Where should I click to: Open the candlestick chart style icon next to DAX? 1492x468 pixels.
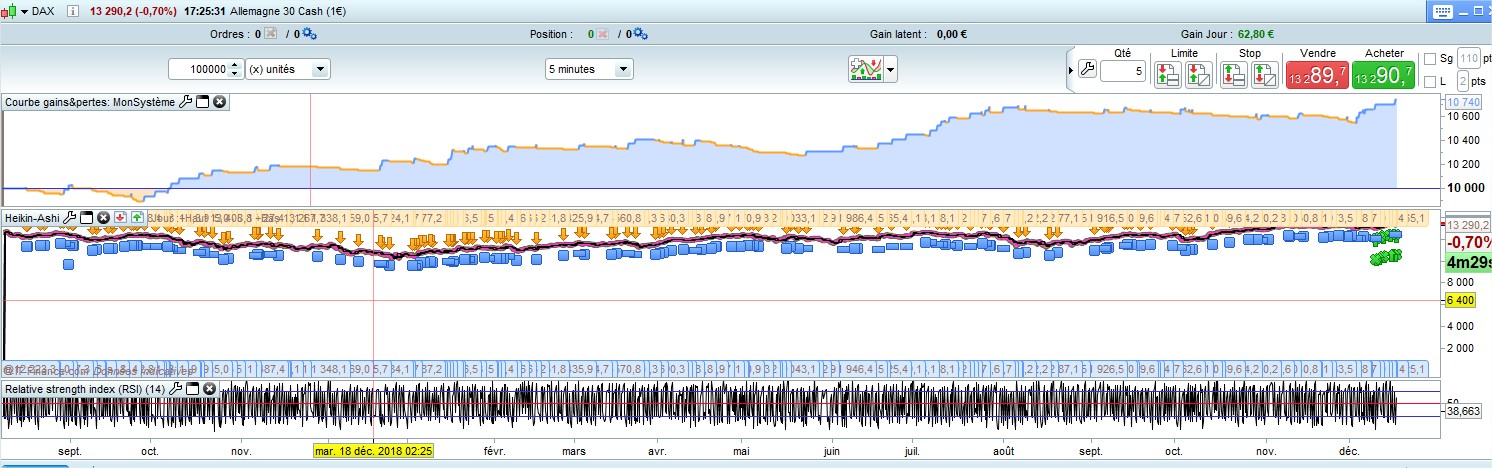coord(10,11)
